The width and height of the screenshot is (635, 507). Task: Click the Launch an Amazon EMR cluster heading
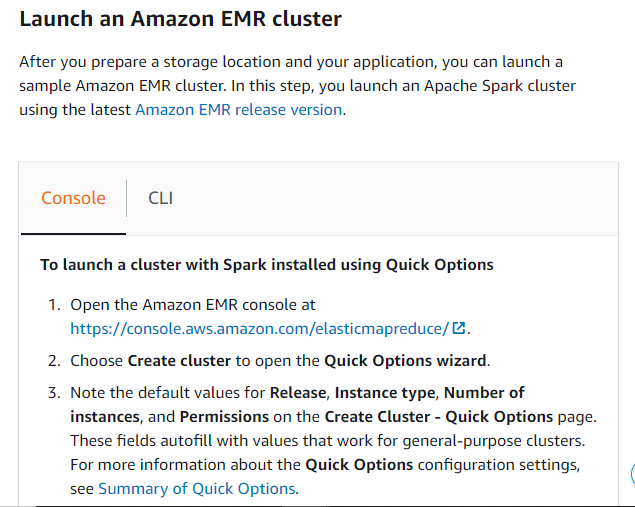[181, 19]
